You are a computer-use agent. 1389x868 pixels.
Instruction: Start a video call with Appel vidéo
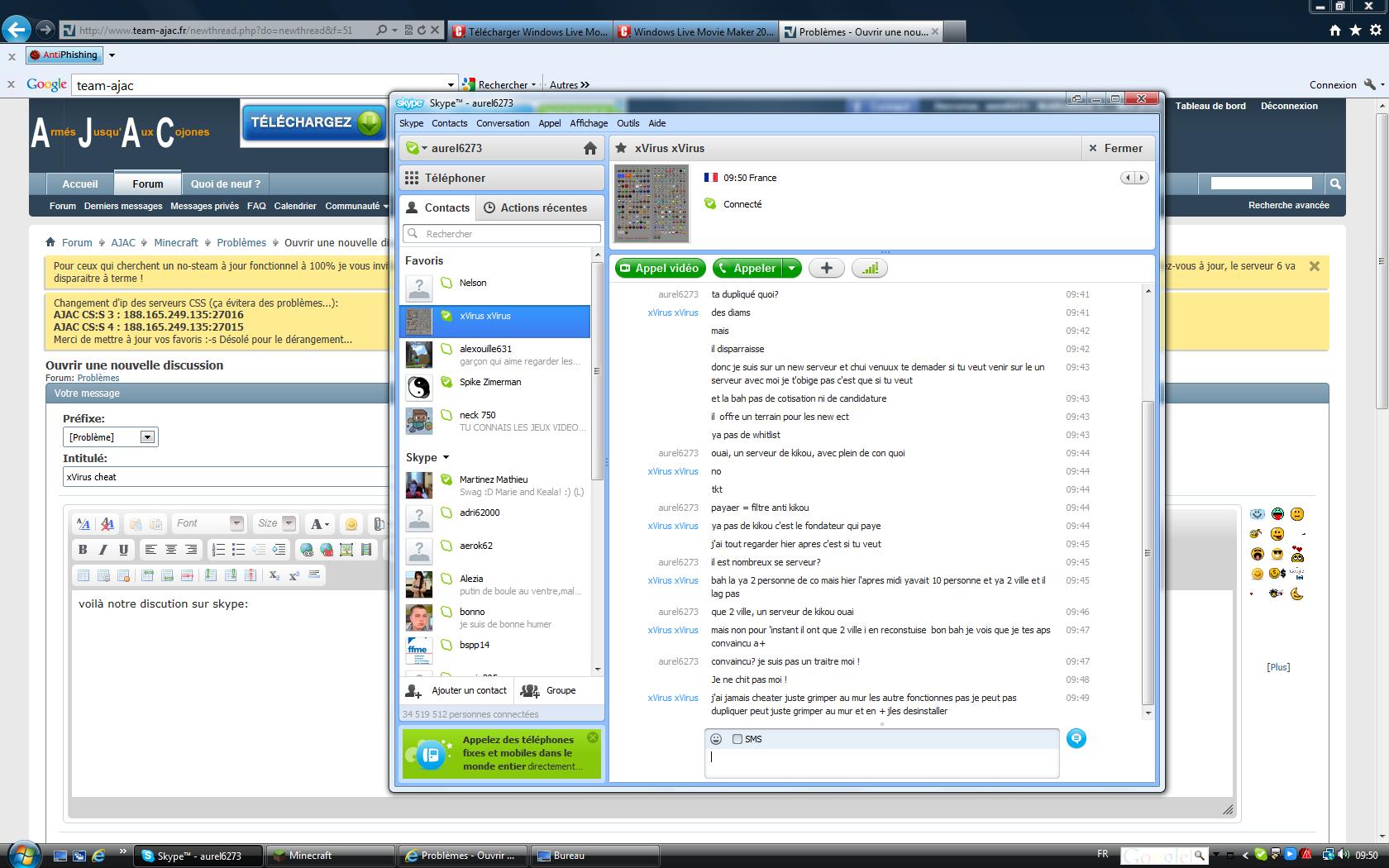coord(660,268)
